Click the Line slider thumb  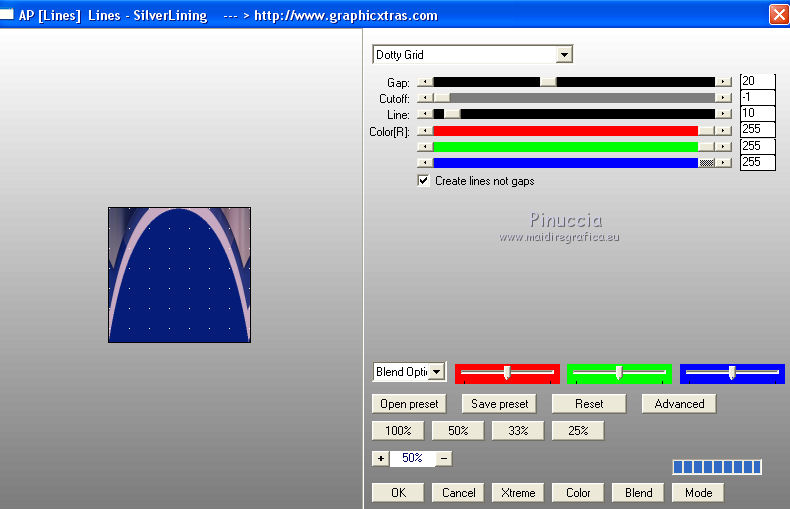[x=452, y=114]
